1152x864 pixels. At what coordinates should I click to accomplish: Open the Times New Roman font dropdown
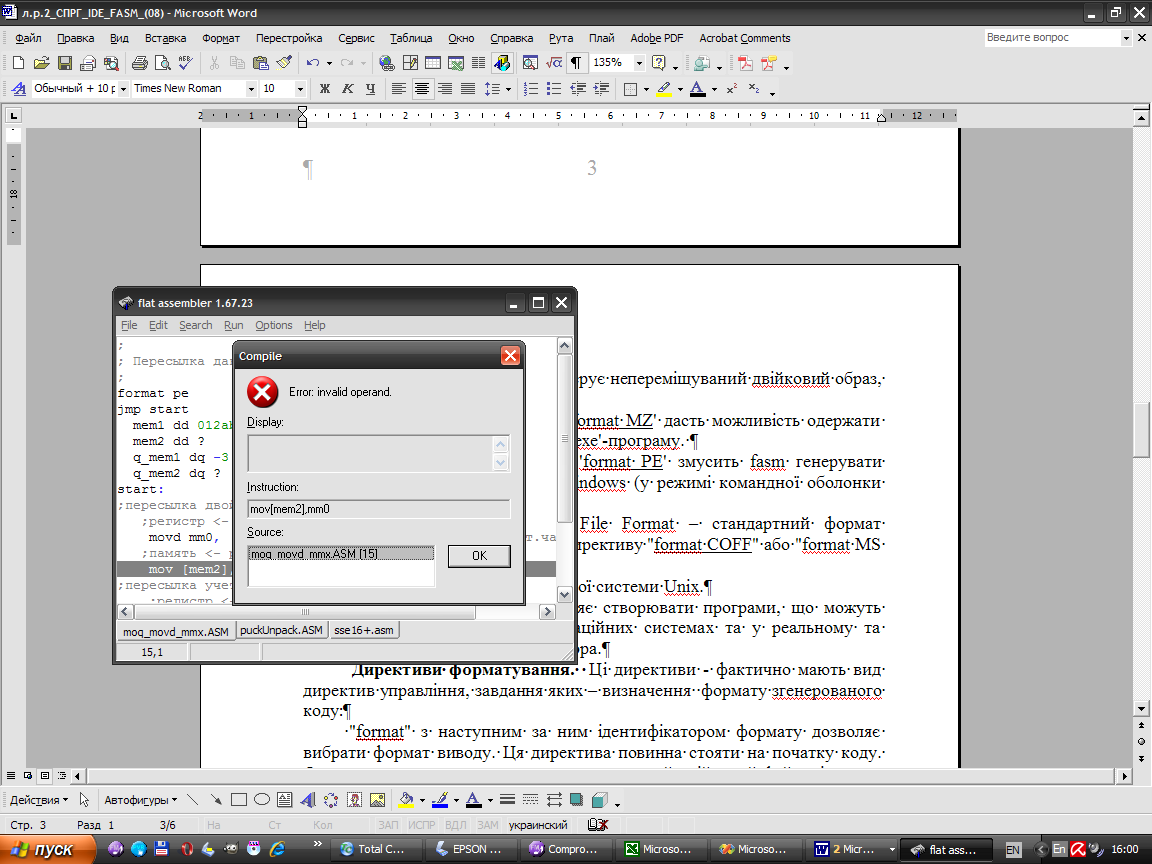click(x=251, y=89)
